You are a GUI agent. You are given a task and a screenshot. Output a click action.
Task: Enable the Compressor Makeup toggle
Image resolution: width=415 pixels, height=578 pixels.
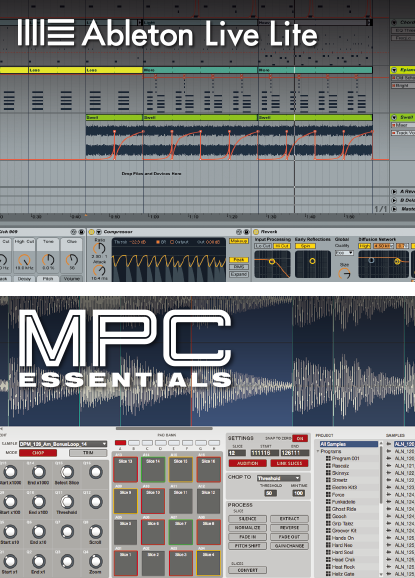[238, 241]
